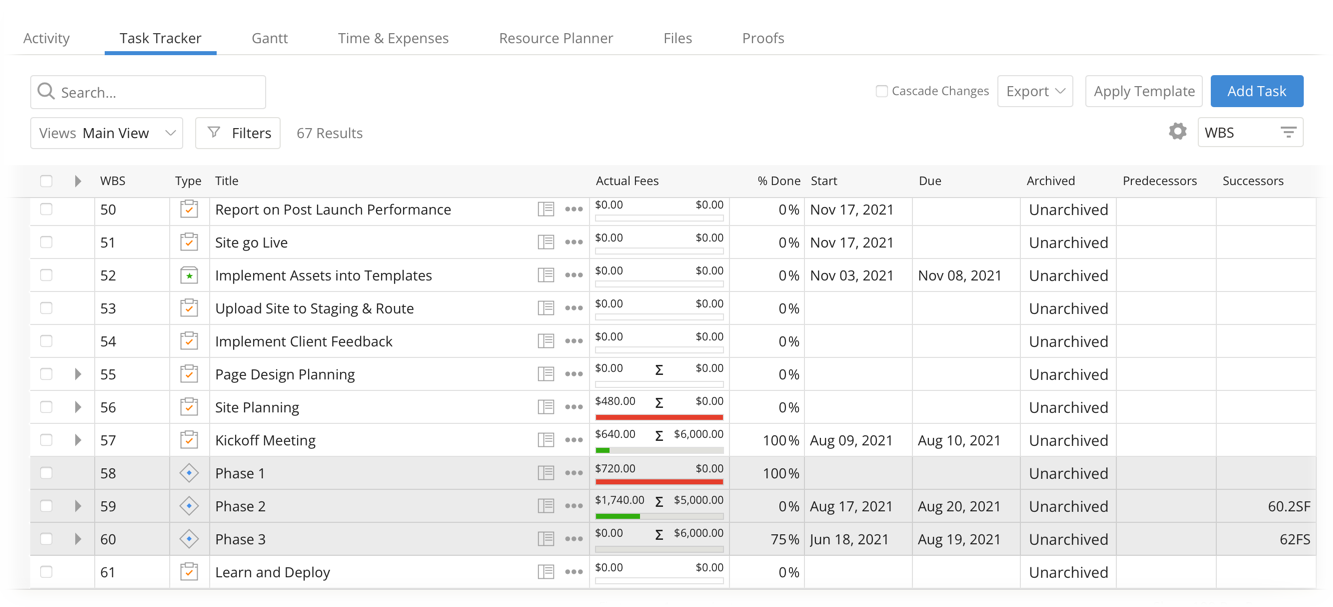The width and height of the screenshot is (1333, 607).
Task: Expand the Phase 2 row subtasks
Action: click(x=78, y=506)
